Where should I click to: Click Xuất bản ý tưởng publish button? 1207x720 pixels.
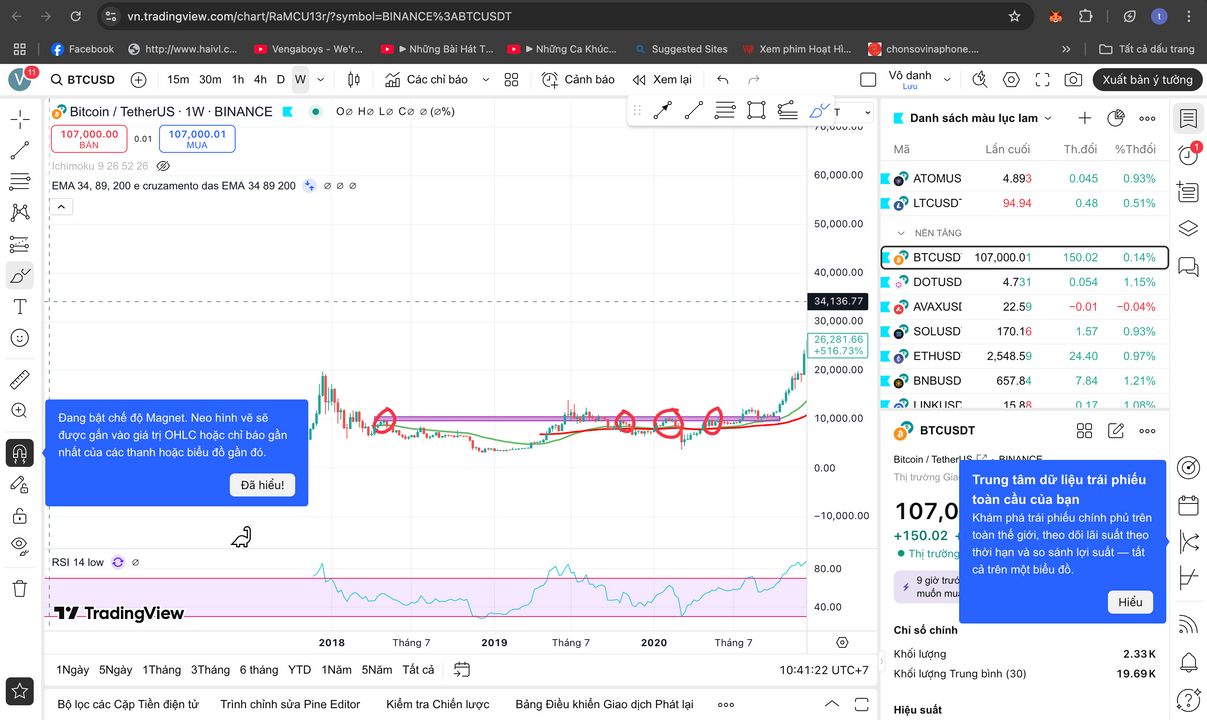point(1147,80)
